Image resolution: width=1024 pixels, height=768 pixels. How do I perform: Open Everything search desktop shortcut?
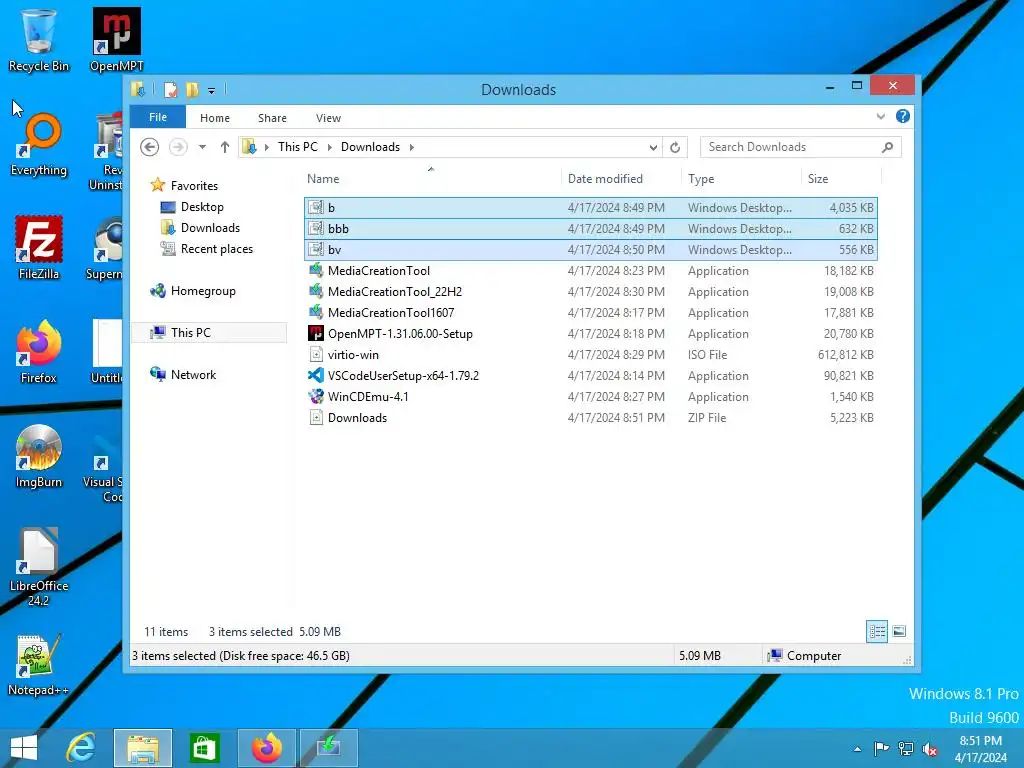tap(39, 145)
